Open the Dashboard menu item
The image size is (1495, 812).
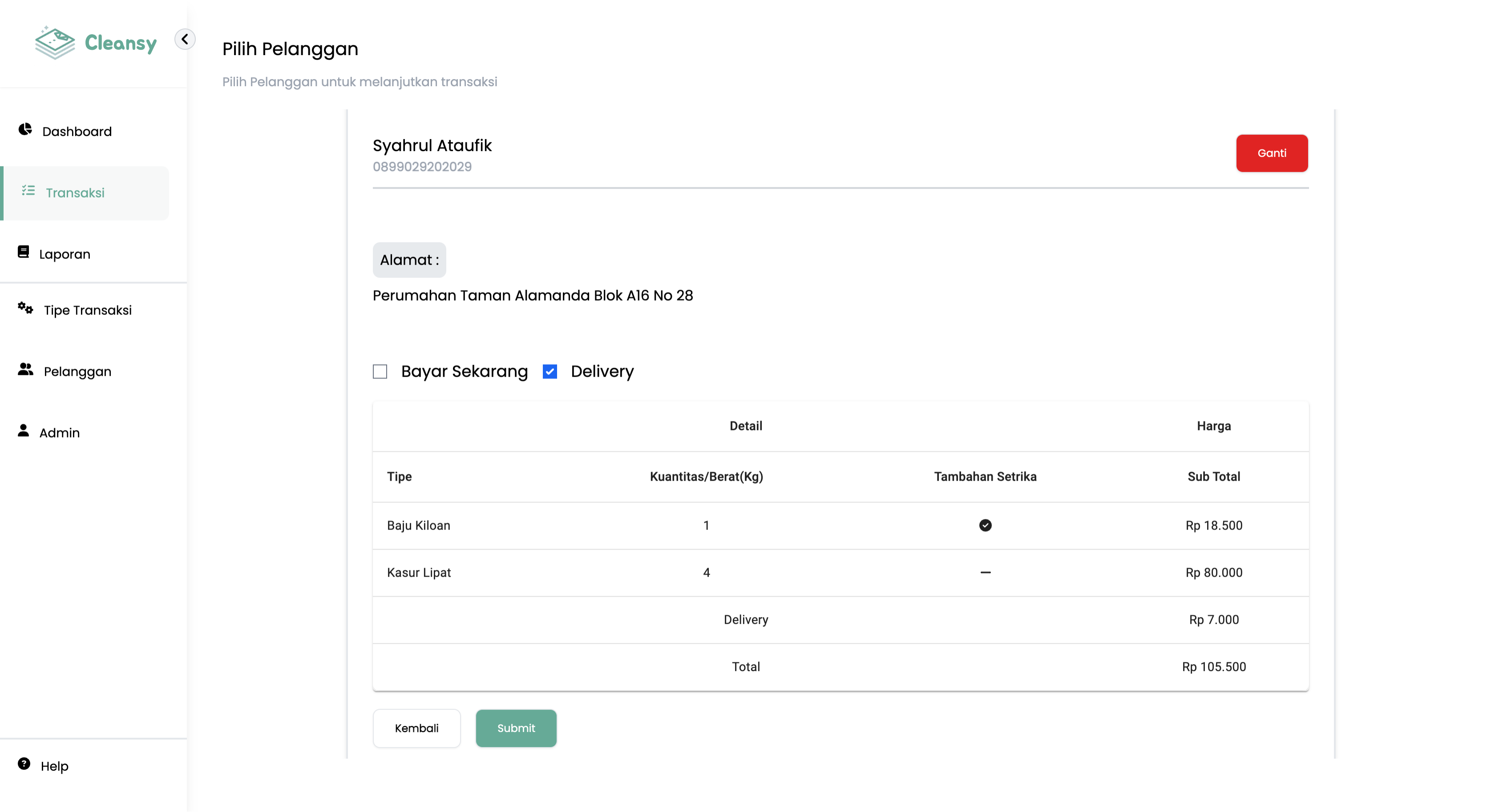[77, 132]
